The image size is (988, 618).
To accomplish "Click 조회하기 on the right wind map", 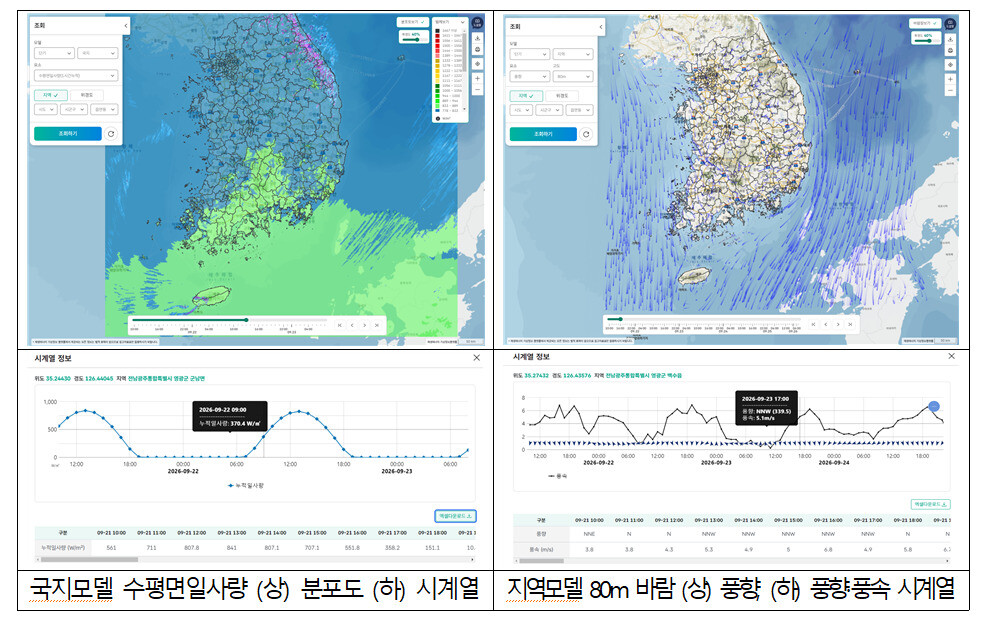I will tap(543, 134).
